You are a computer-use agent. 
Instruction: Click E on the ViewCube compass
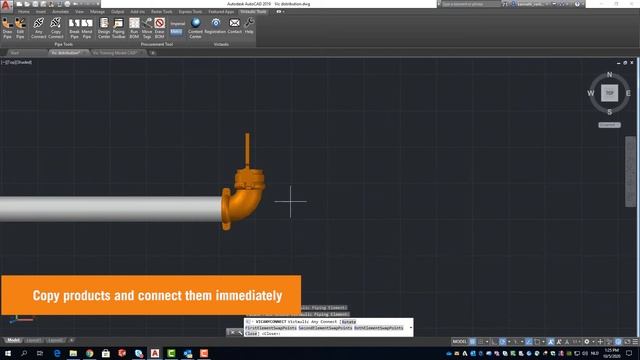click(x=628, y=93)
